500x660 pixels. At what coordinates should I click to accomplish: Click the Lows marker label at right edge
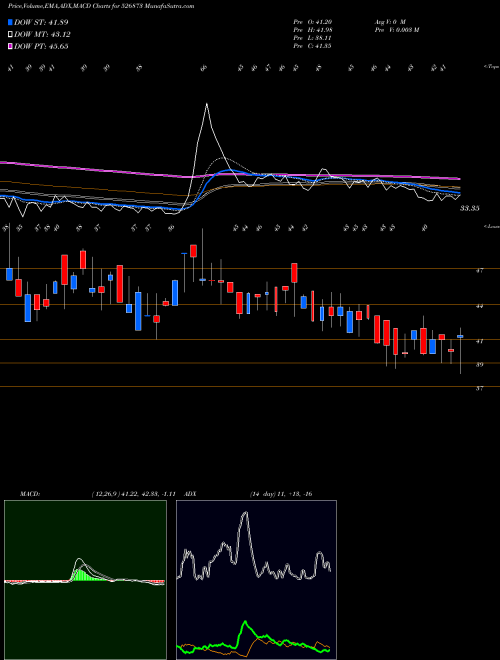492,226
